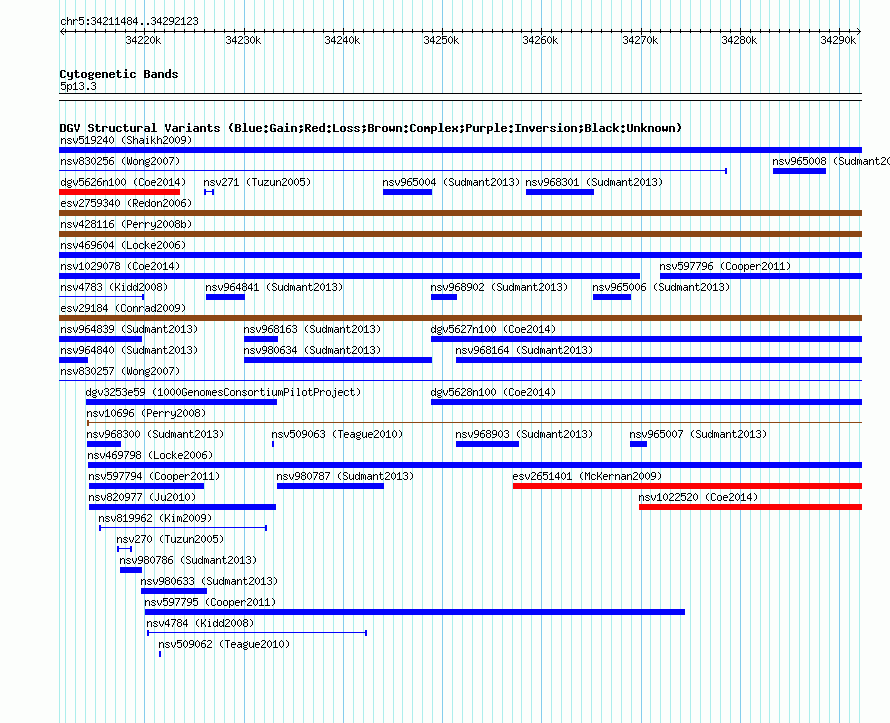Image resolution: width=890 pixels, height=723 pixels.
Task: Click nsv968300 (Sudmant2013) label
Action: 155,434
